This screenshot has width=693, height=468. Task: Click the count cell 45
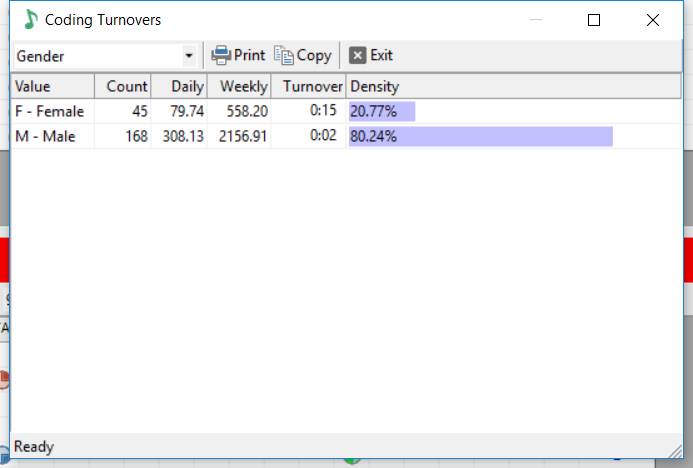tap(140, 111)
